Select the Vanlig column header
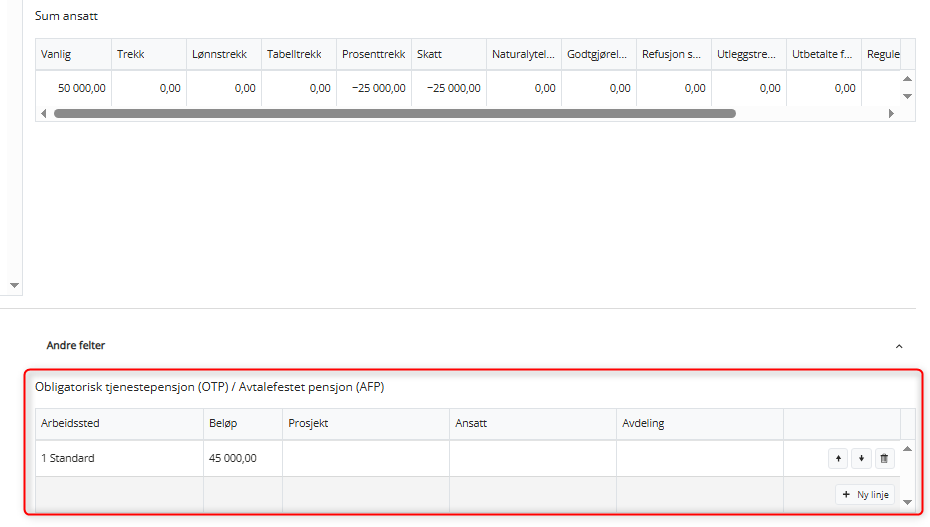Image resolution: width=930 pixels, height=527 pixels. (x=74, y=55)
